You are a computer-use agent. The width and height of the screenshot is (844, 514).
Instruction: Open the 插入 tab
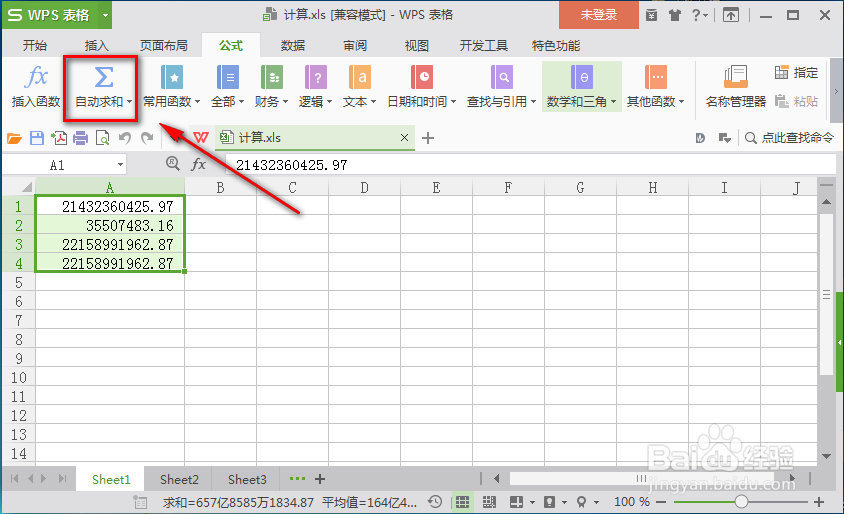pos(97,46)
